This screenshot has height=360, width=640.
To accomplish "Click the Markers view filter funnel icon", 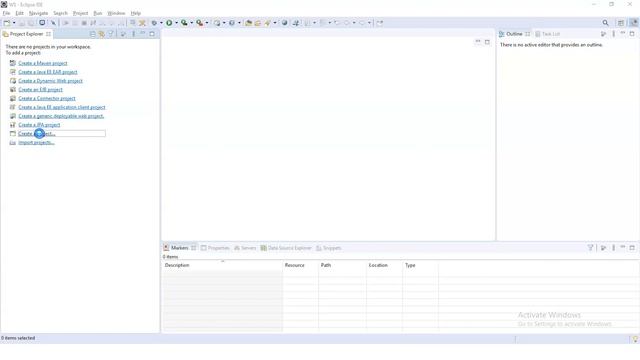I will click(x=590, y=248).
